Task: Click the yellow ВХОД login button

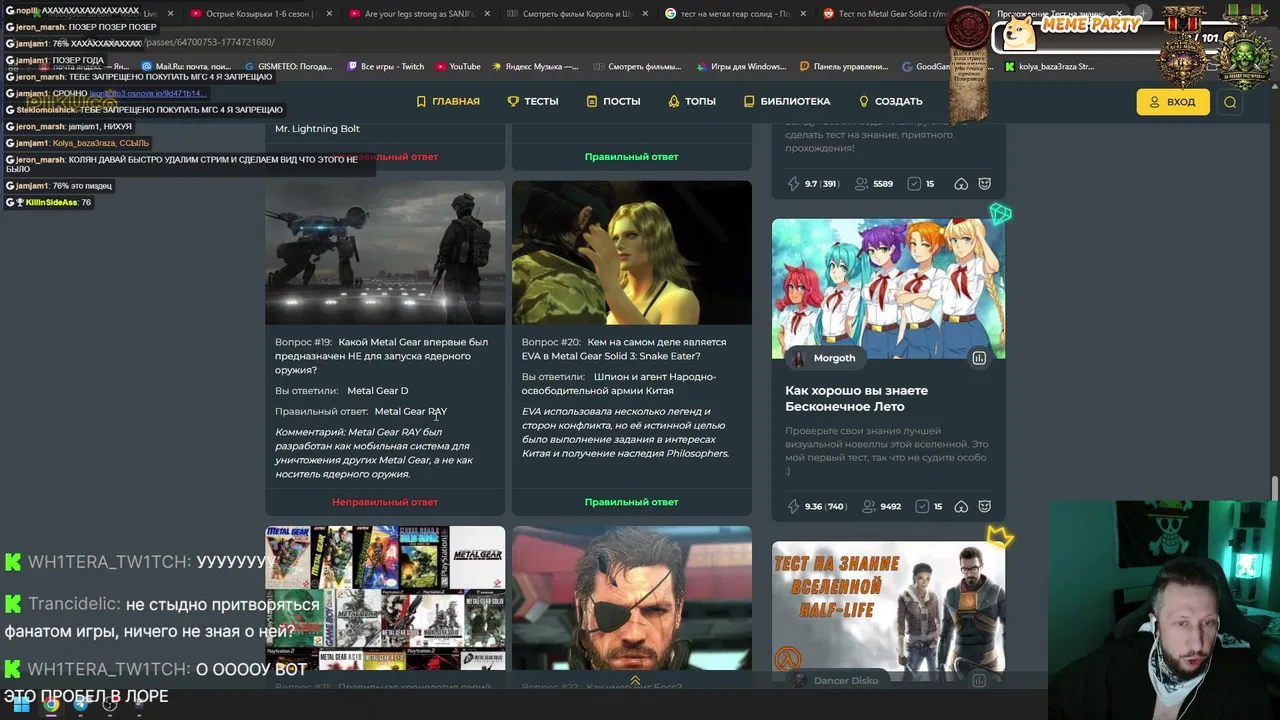Action: (x=1172, y=102)
